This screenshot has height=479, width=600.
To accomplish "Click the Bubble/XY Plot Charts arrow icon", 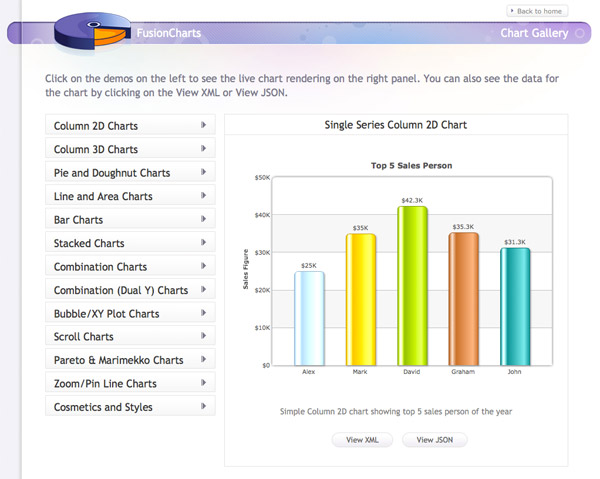I will tap(204, 314).
